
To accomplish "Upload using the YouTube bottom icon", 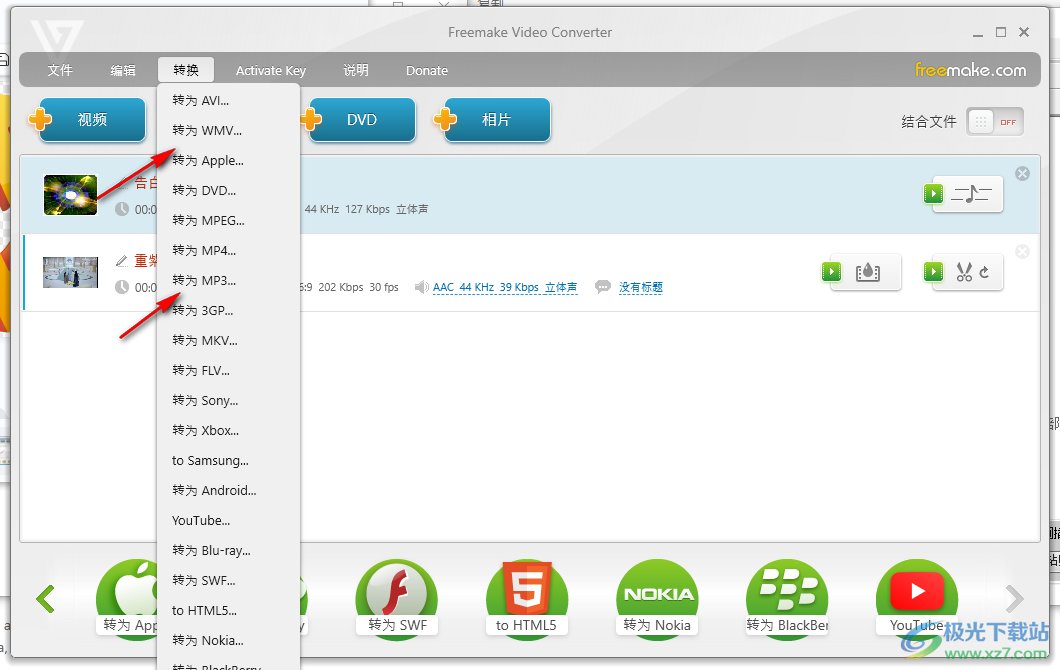I will [917, 599].
